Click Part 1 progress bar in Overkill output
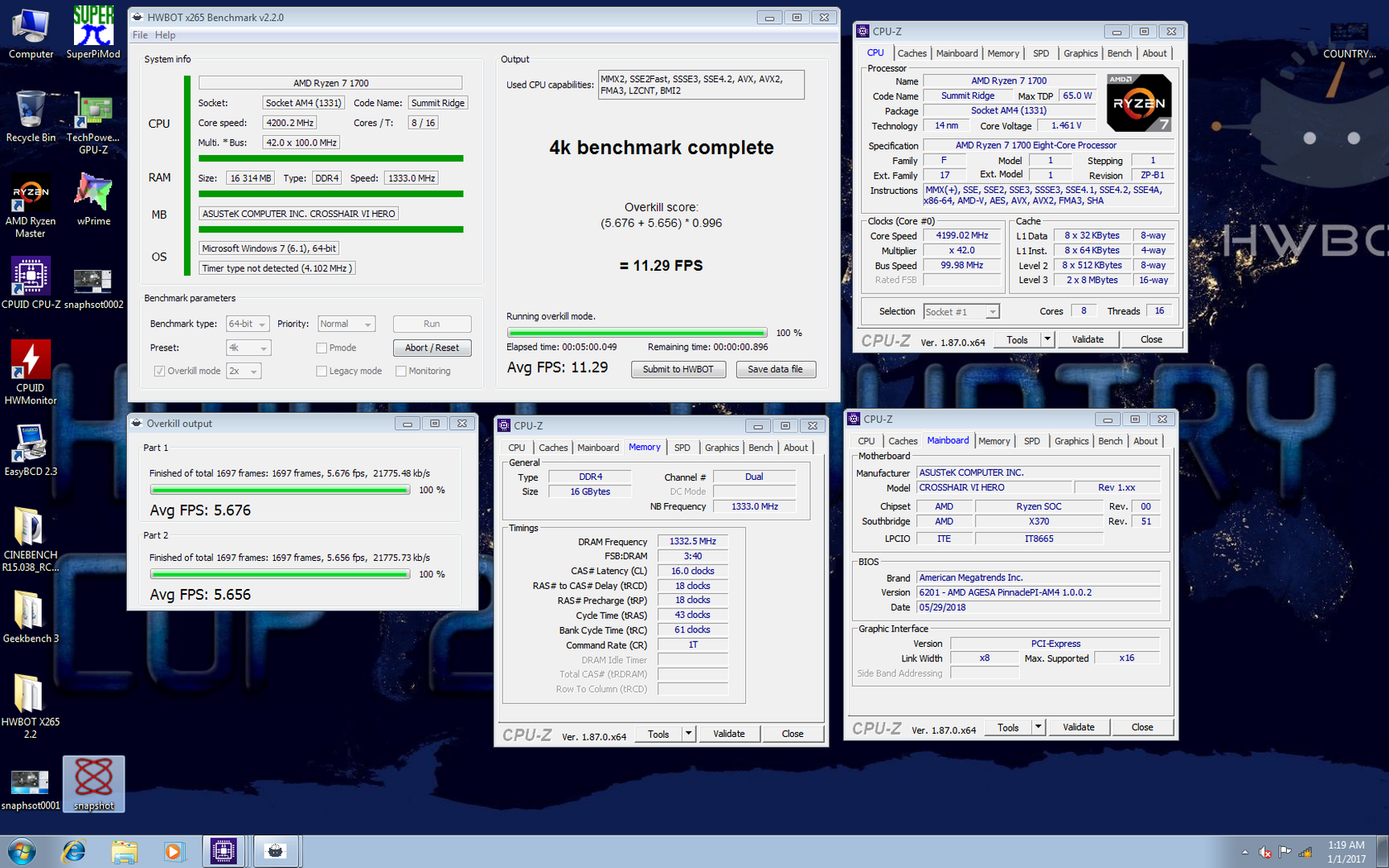 pyautogui.click(x=280, y=490)
